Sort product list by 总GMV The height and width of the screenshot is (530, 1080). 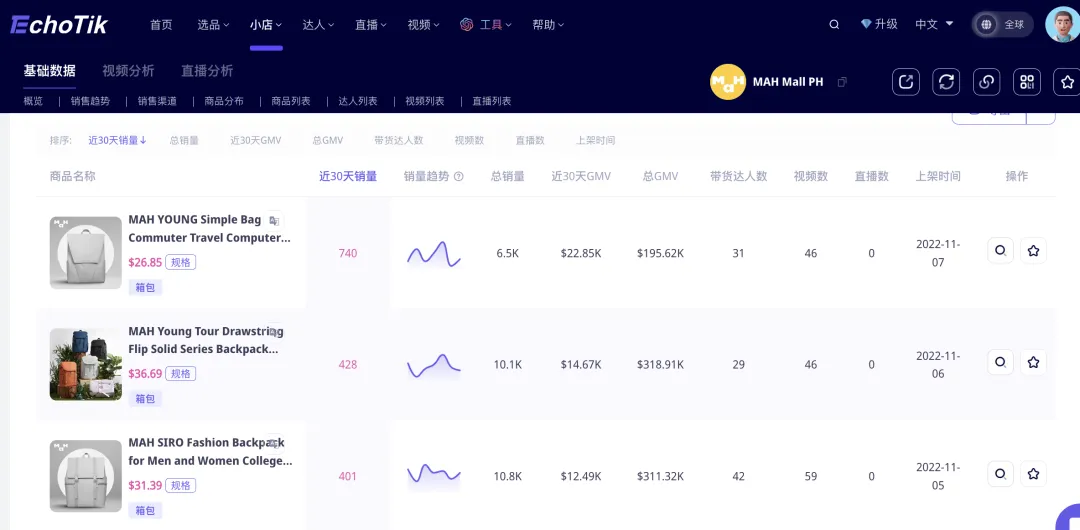327,140
